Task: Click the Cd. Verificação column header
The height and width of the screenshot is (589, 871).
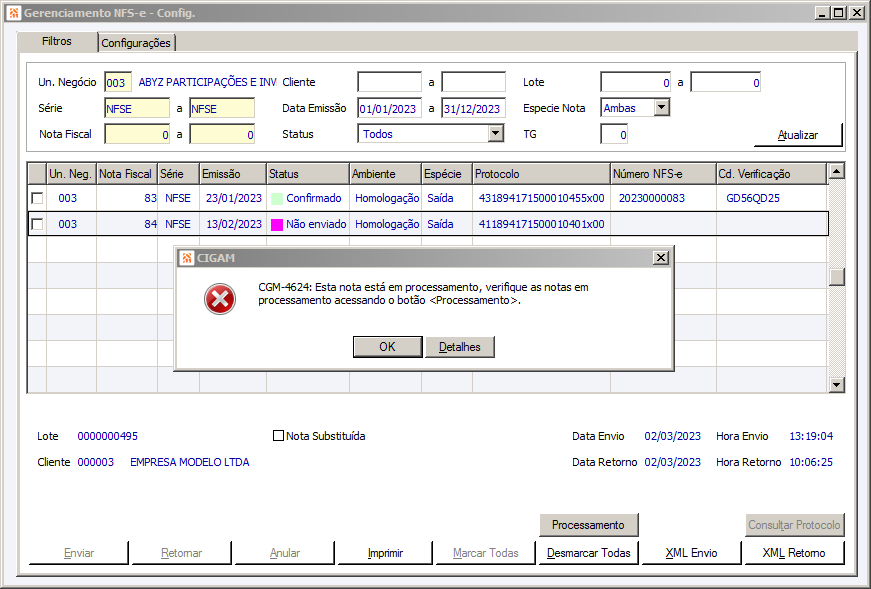Action: pos(771,174)
